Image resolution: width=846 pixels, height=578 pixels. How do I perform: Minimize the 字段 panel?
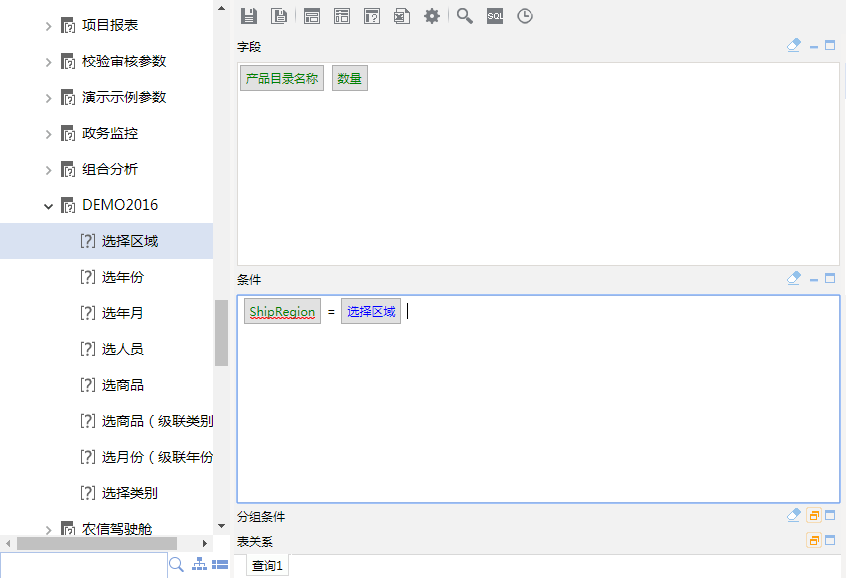pyautogui.click(x=814, y=47)
